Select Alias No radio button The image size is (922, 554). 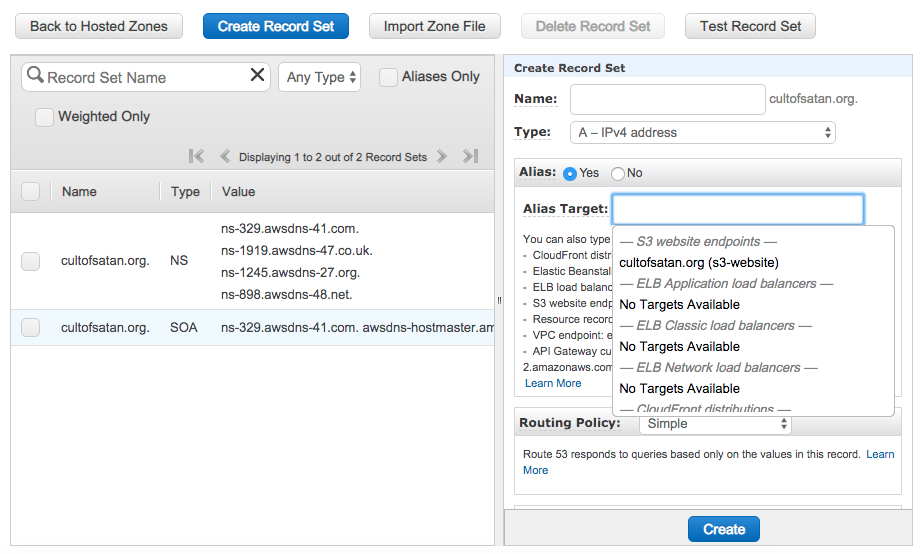(618, 173)
